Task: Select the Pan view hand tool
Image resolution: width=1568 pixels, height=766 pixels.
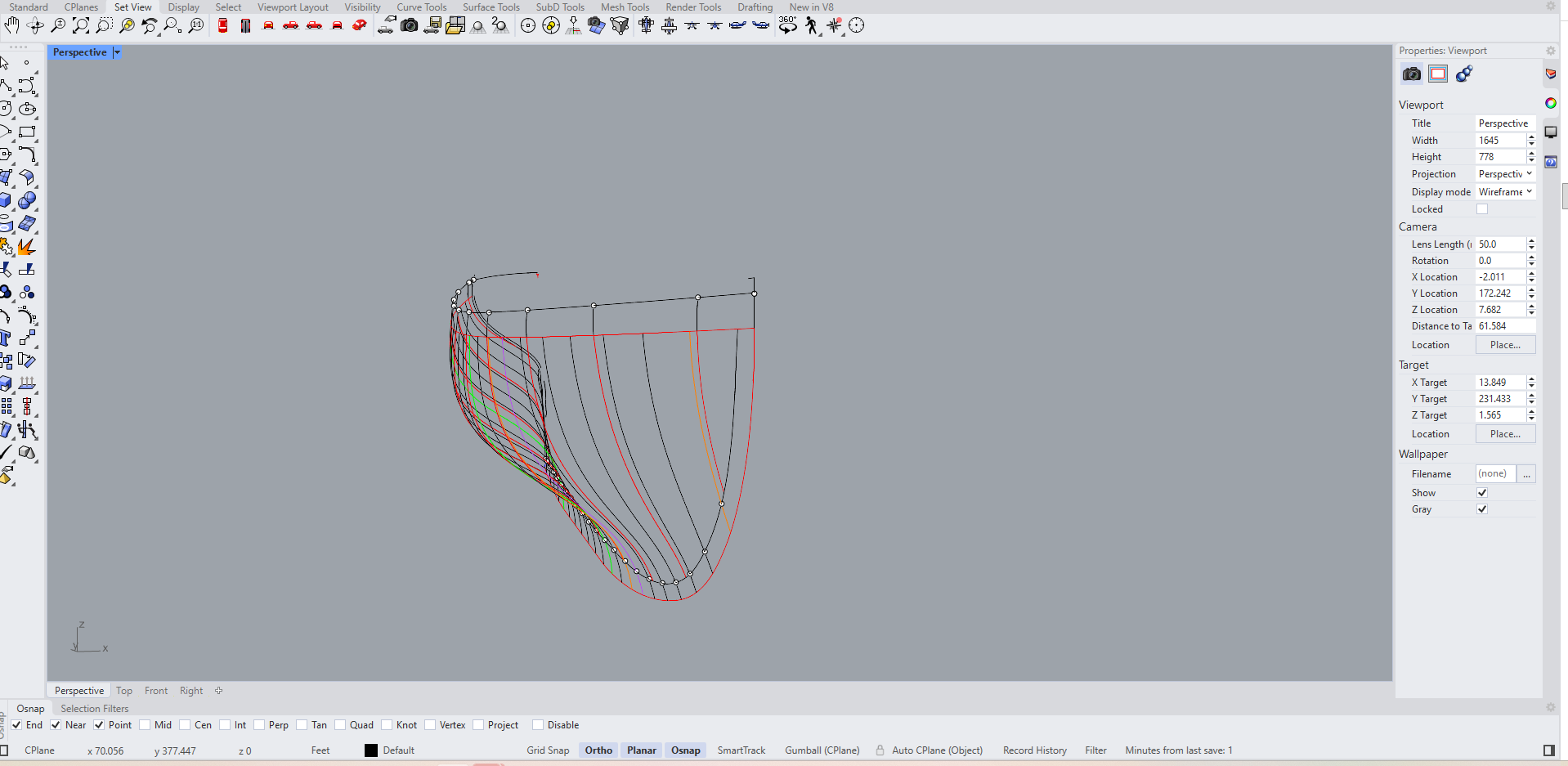Action: [x=11, y=25]
